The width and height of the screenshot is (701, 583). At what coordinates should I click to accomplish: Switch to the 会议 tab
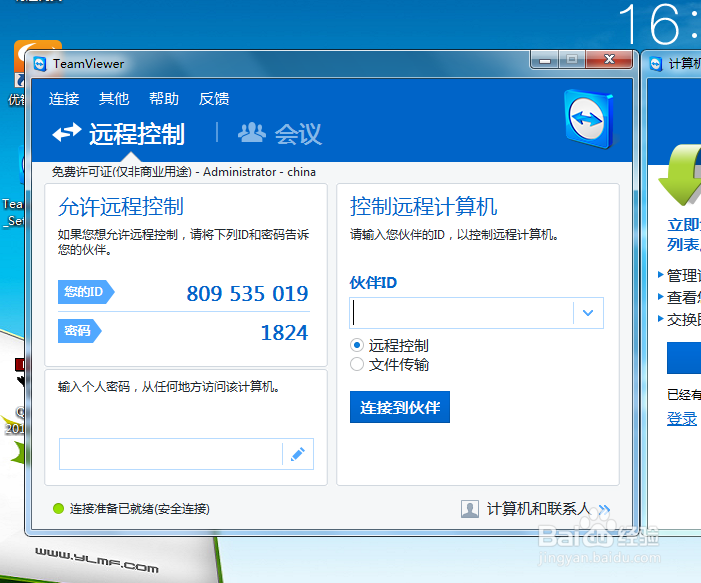pyautogui.click(x=280, y=134)
